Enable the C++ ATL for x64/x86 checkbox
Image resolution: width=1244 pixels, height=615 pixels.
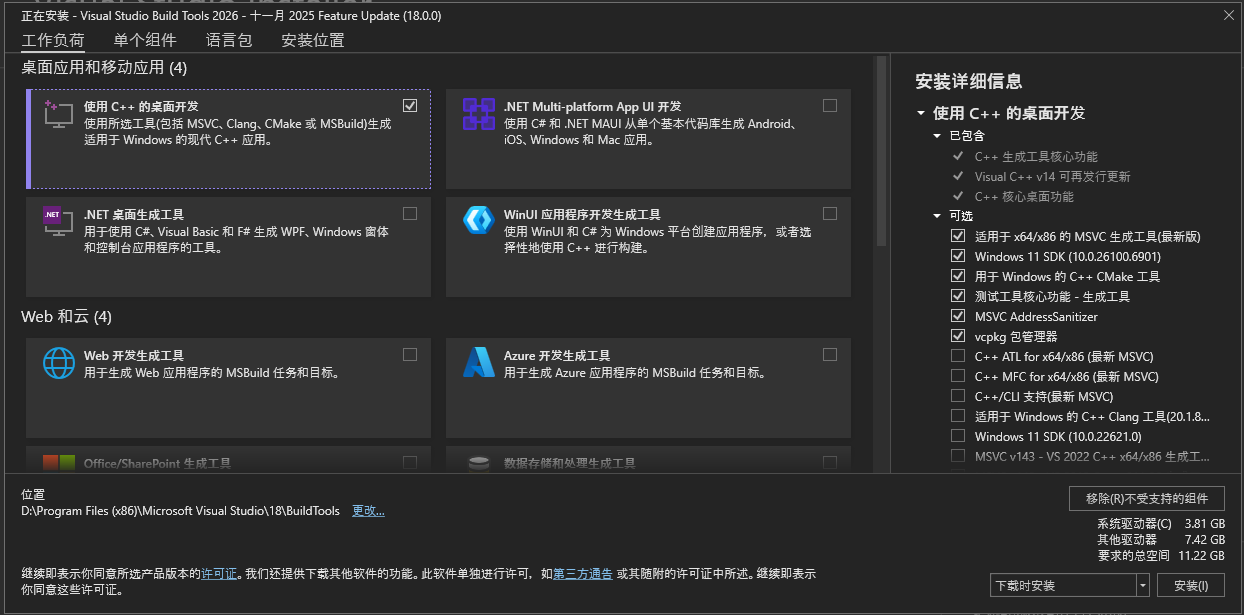[x=958, y=356]
